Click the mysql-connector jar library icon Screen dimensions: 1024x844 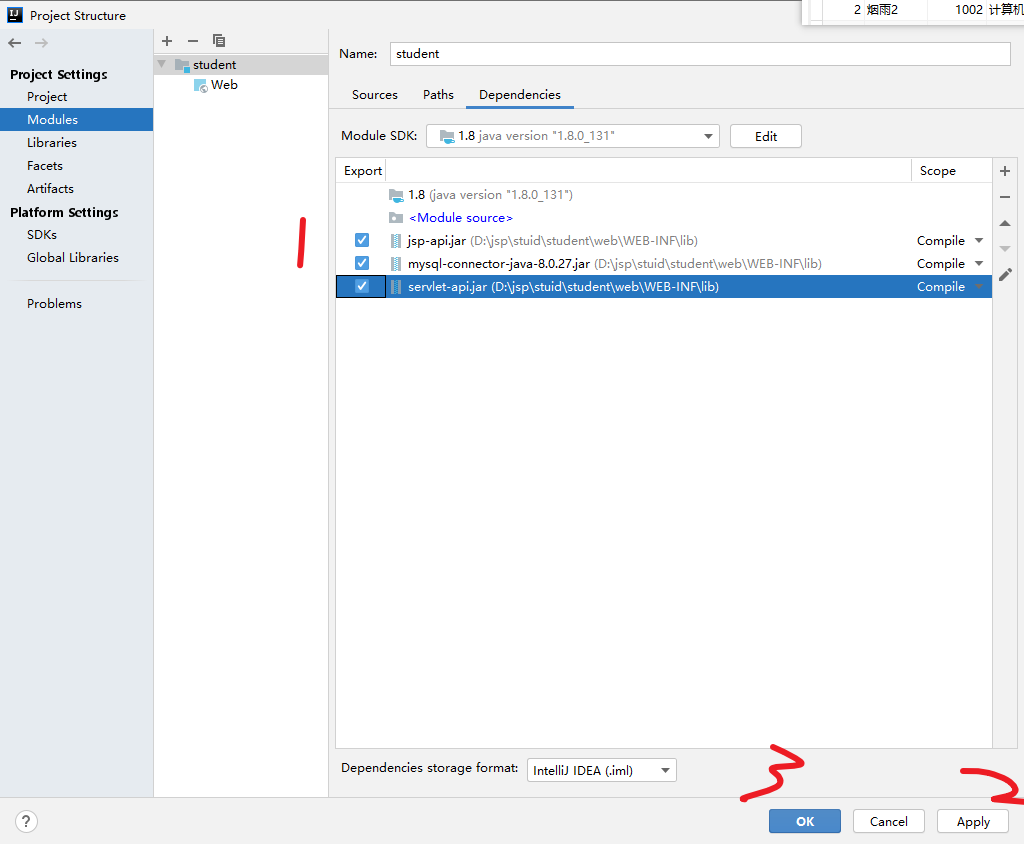tap(396, 264)
